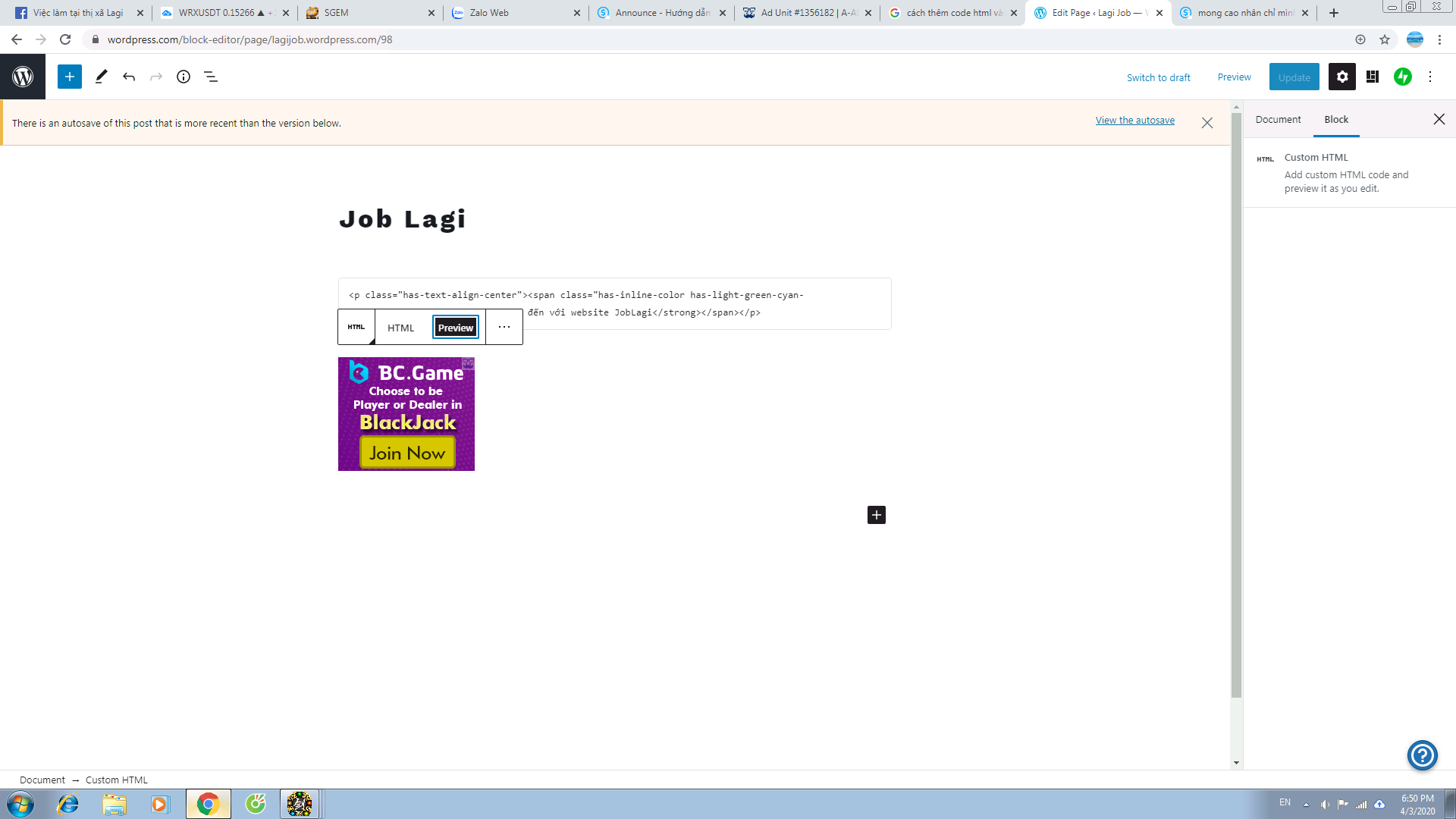
Task: Redo the last edit
Action: [156, 77]
